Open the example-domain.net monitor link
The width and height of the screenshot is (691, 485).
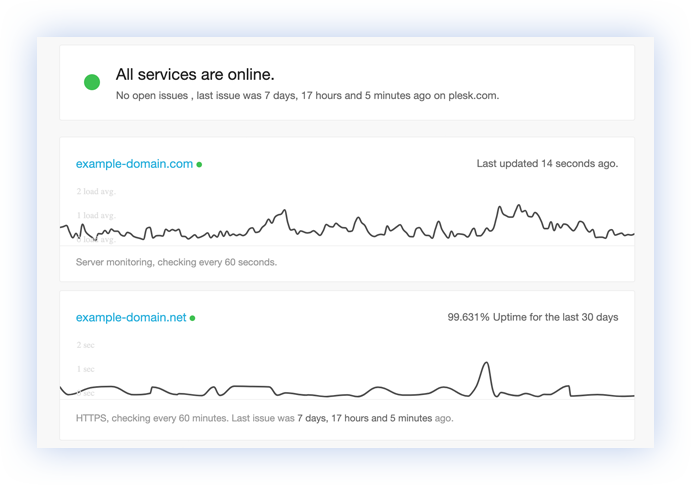pos(131,318)
